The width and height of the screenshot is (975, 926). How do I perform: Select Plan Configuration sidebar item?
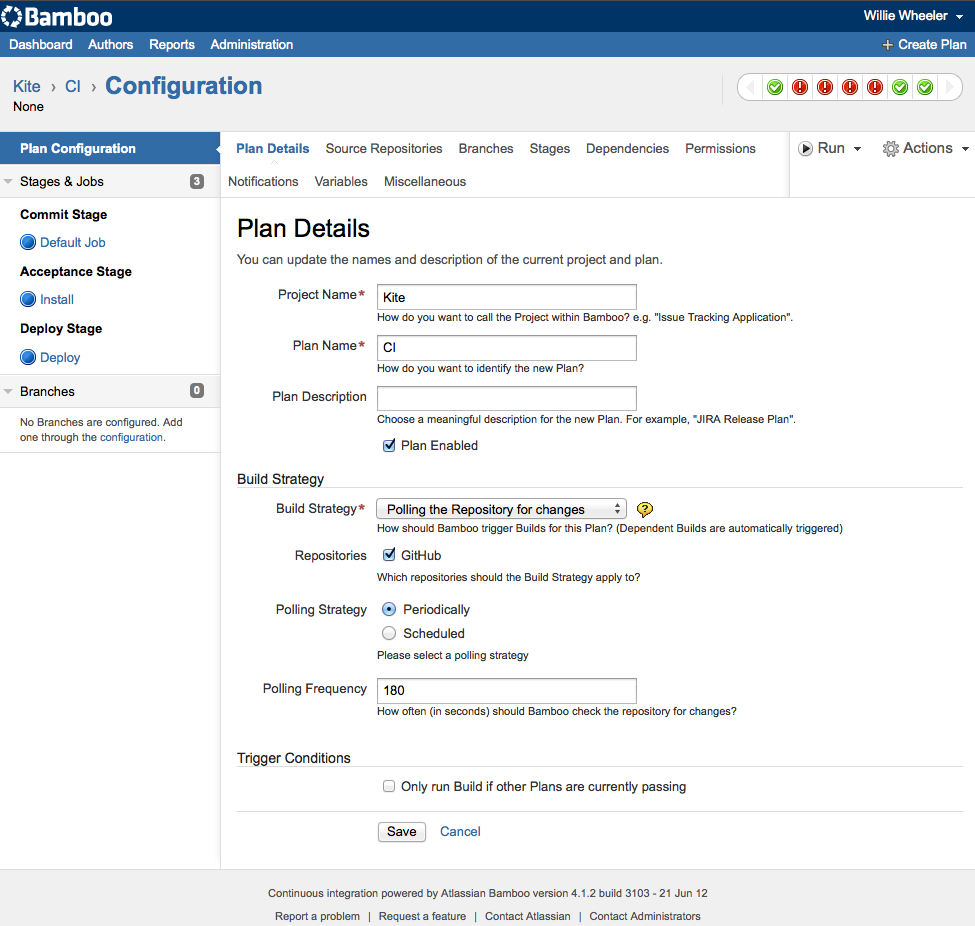tap(110, 148)
